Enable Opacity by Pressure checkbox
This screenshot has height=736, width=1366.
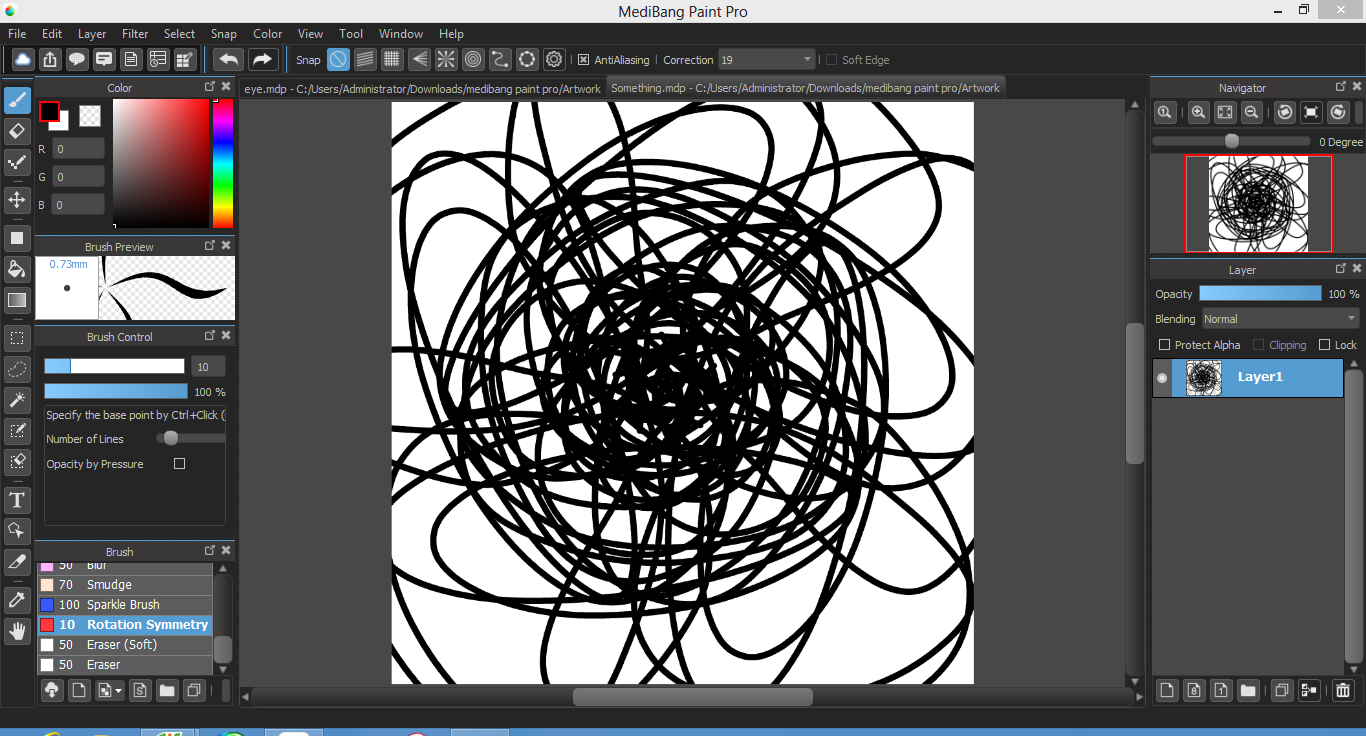click(180, 464)
